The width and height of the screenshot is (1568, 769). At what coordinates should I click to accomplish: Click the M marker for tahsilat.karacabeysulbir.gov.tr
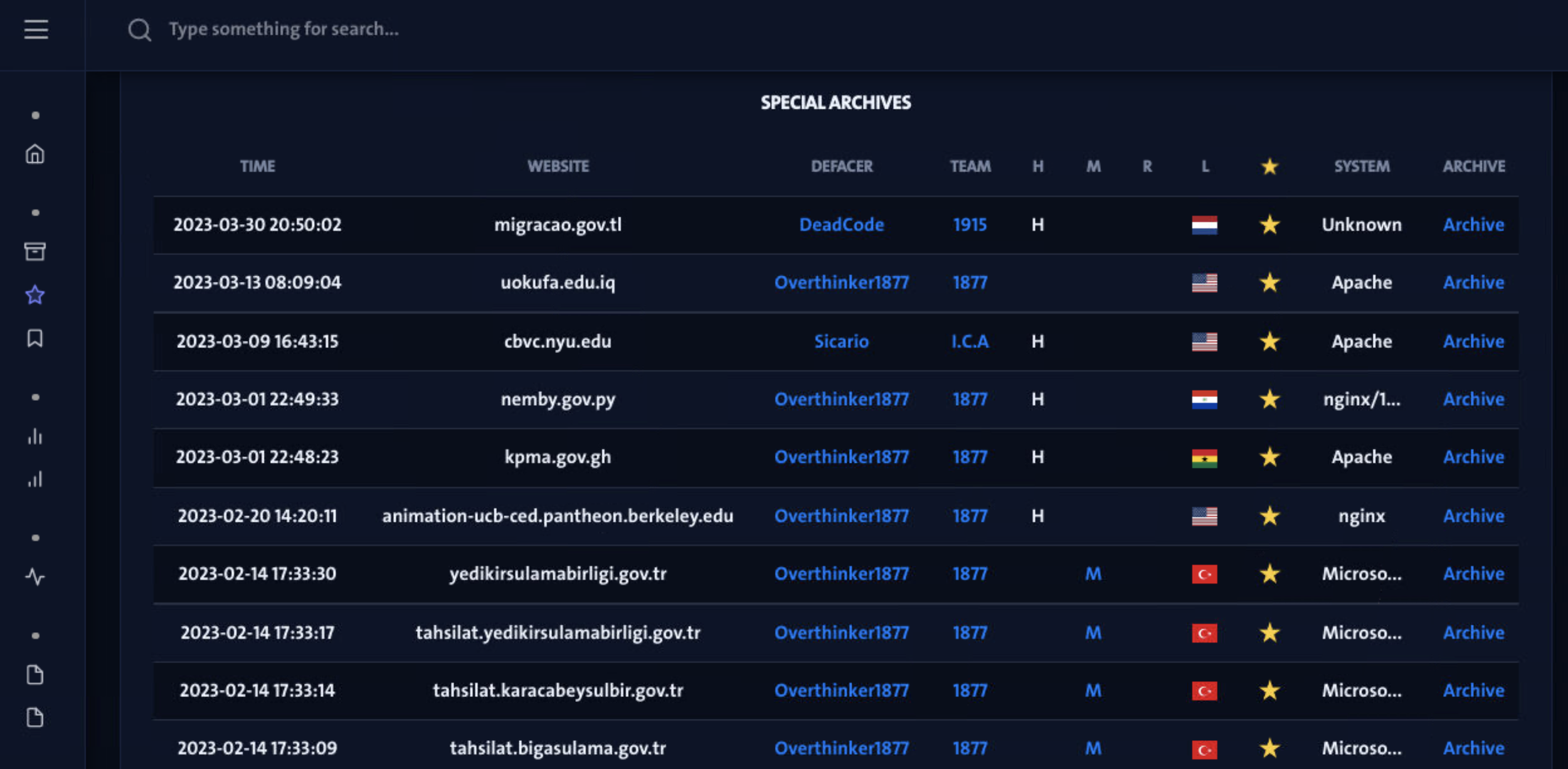(x=1093, y=691)
